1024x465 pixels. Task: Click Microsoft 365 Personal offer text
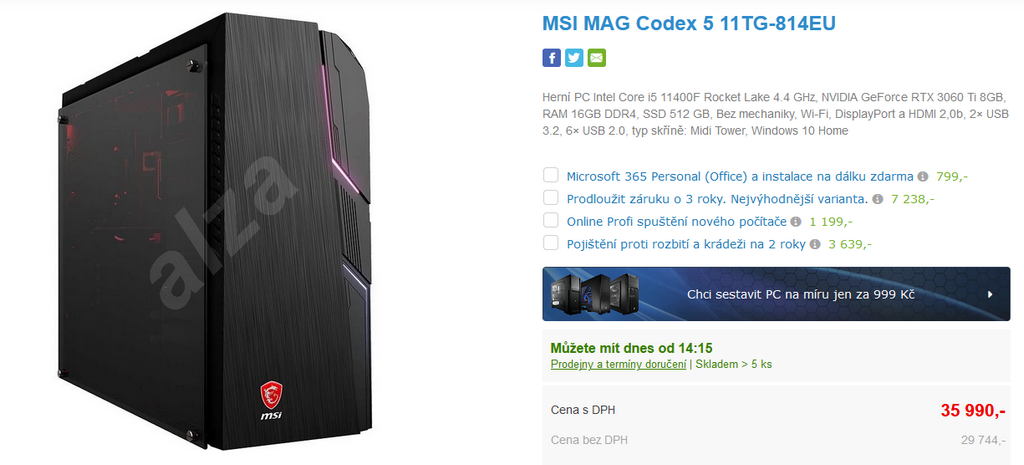[740, 176]
